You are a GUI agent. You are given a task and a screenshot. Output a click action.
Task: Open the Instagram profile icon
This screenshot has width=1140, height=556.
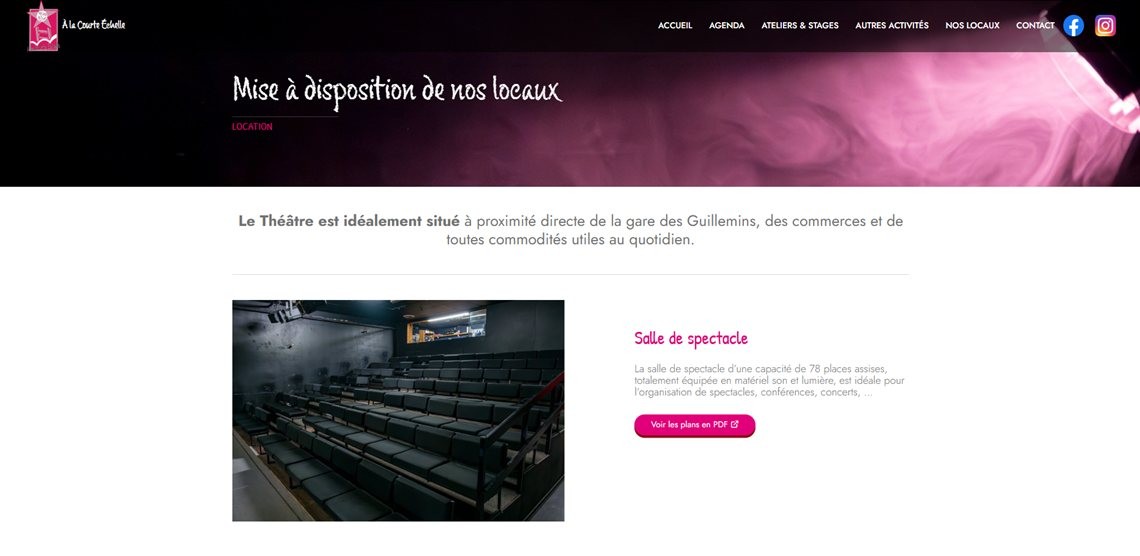click(1105, 25)
